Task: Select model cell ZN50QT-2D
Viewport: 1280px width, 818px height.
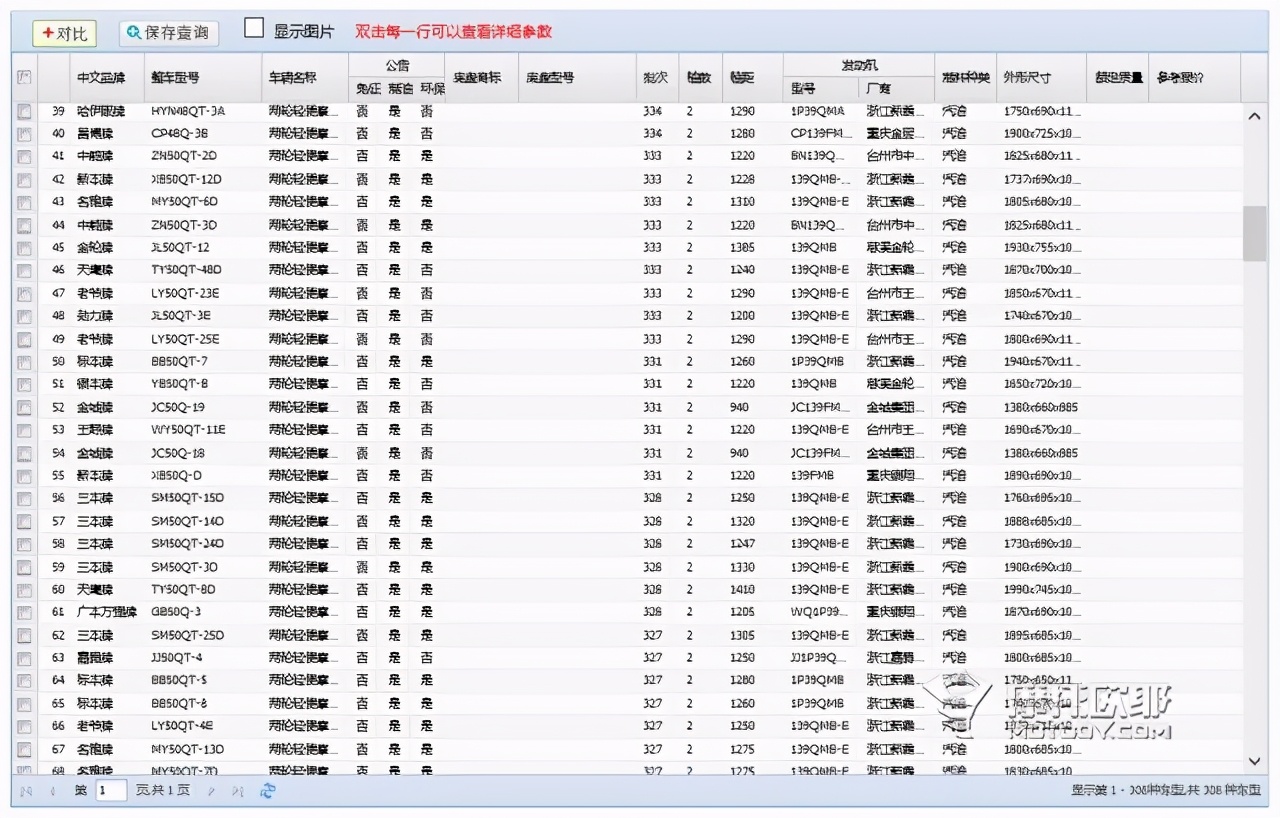Action: click(184, 156)
